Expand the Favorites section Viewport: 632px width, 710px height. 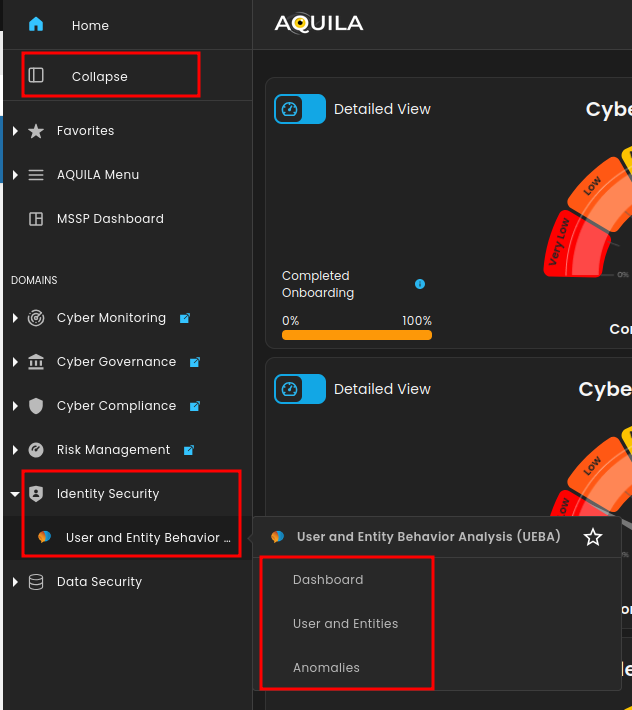point(15,131)
